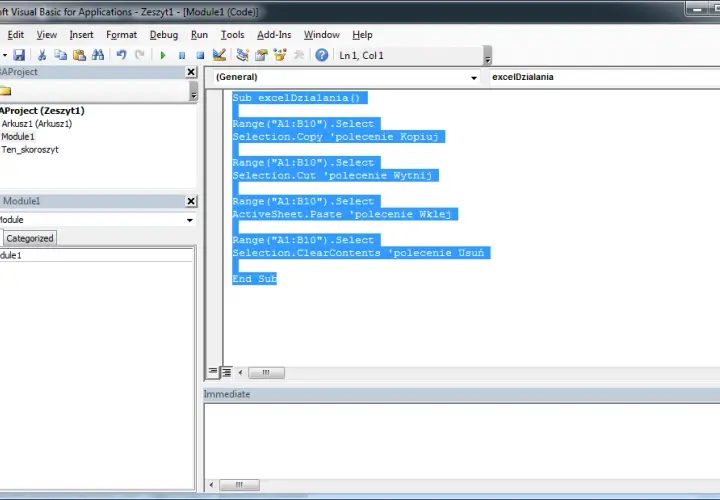Click the code window scroll-left arrow

click(x=240, y=372)
